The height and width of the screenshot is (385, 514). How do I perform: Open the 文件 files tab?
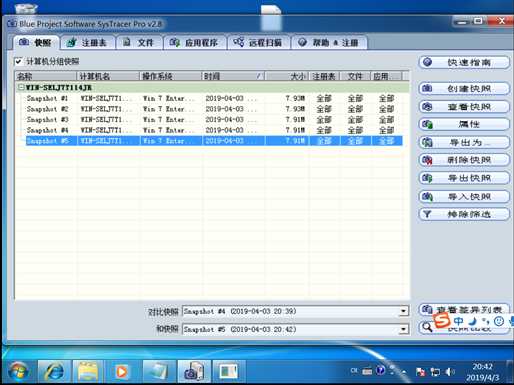tap(139, 43)
